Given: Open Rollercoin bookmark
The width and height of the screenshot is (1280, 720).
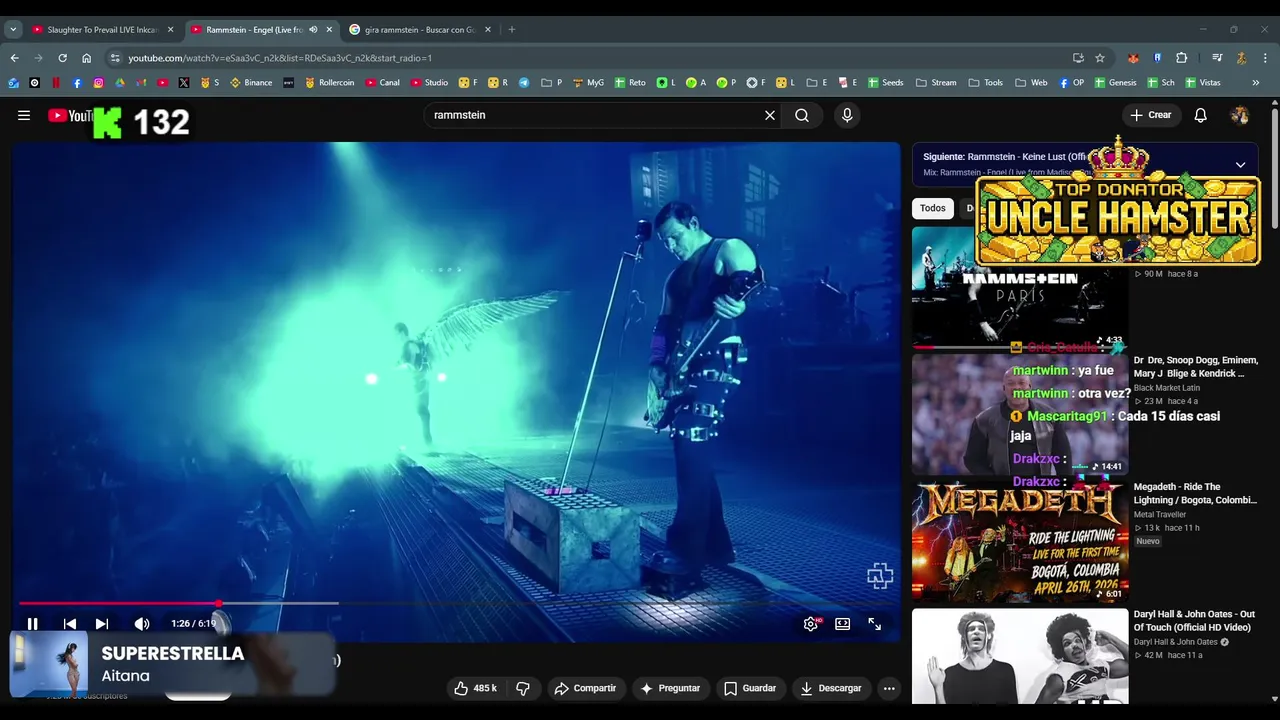Looking at the screenshot, I should (x=329, y=83).
